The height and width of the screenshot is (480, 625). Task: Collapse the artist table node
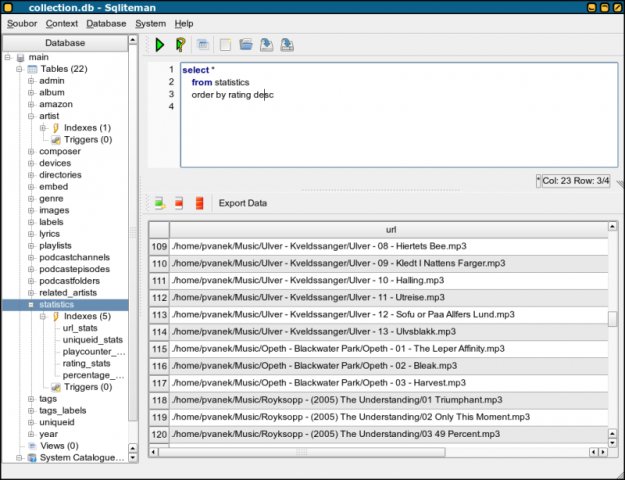tap(31, 116)
